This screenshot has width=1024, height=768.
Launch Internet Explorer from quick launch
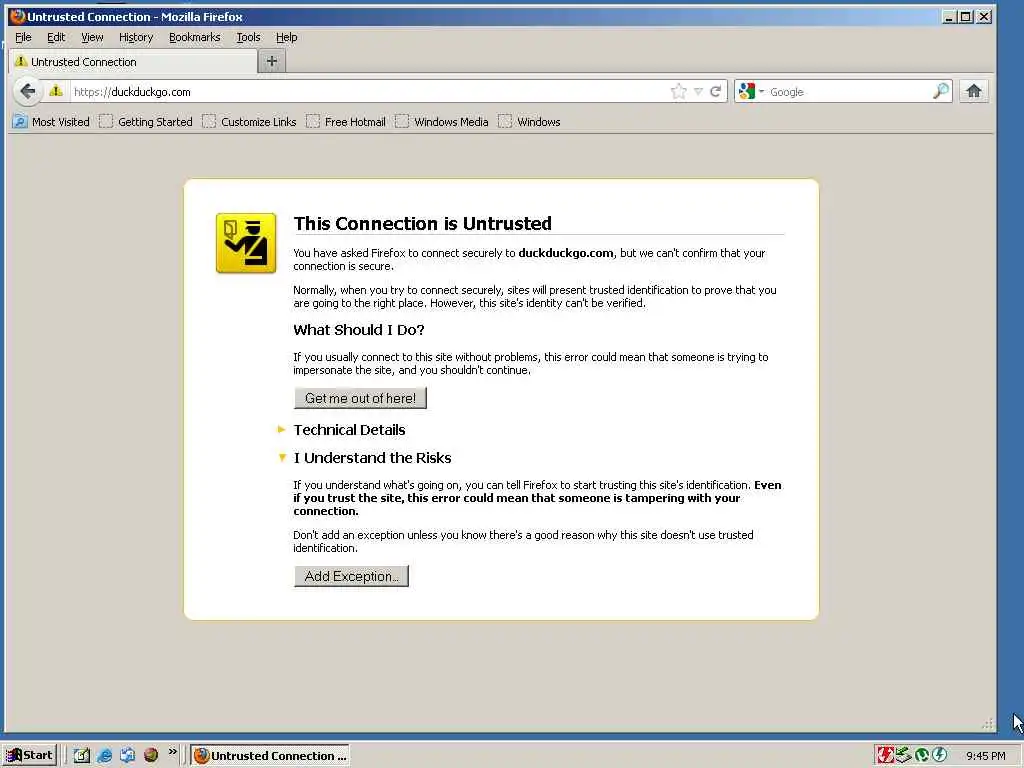pos(104,755)
